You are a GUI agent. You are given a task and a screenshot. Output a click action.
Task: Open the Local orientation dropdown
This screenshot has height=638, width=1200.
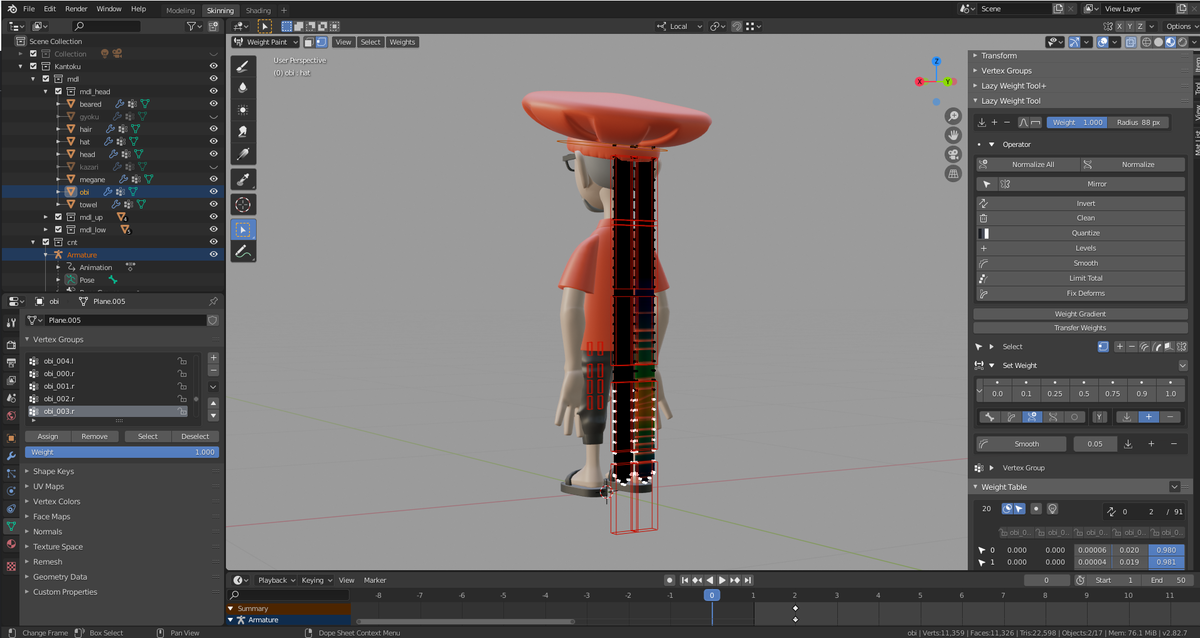pyautogui.click(x=679, y=26)
